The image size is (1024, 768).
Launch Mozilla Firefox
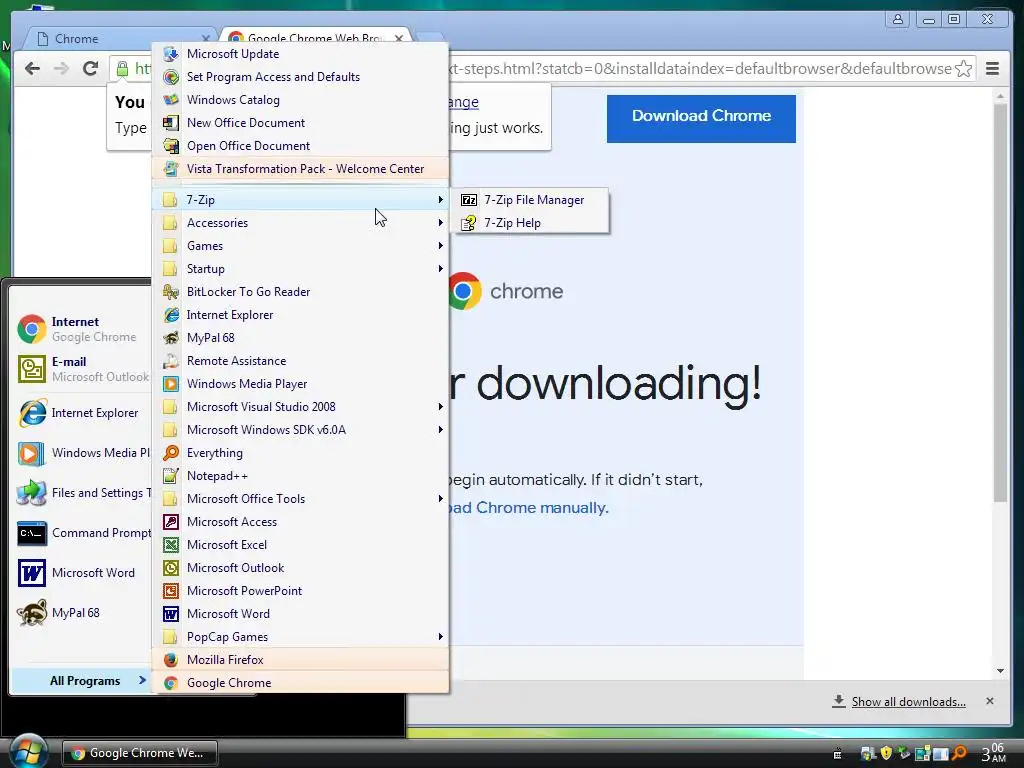[x=300, y=660]
